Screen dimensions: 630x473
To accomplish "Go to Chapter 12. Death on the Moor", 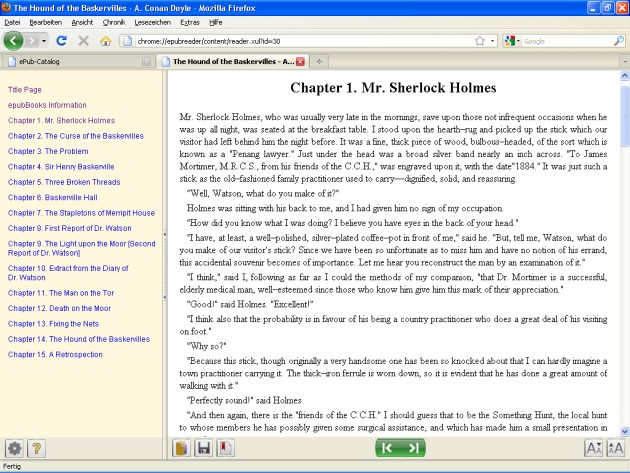I will (59, 308).
